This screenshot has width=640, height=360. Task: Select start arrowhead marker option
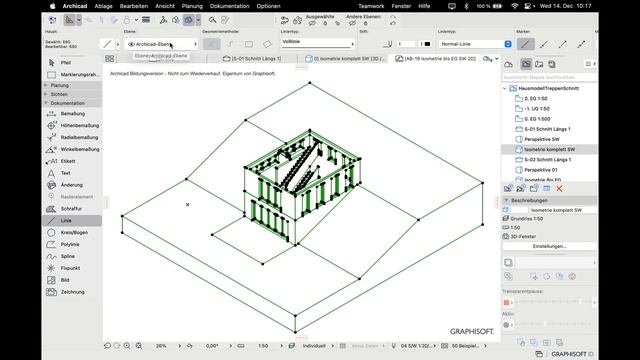click(544, 44)
